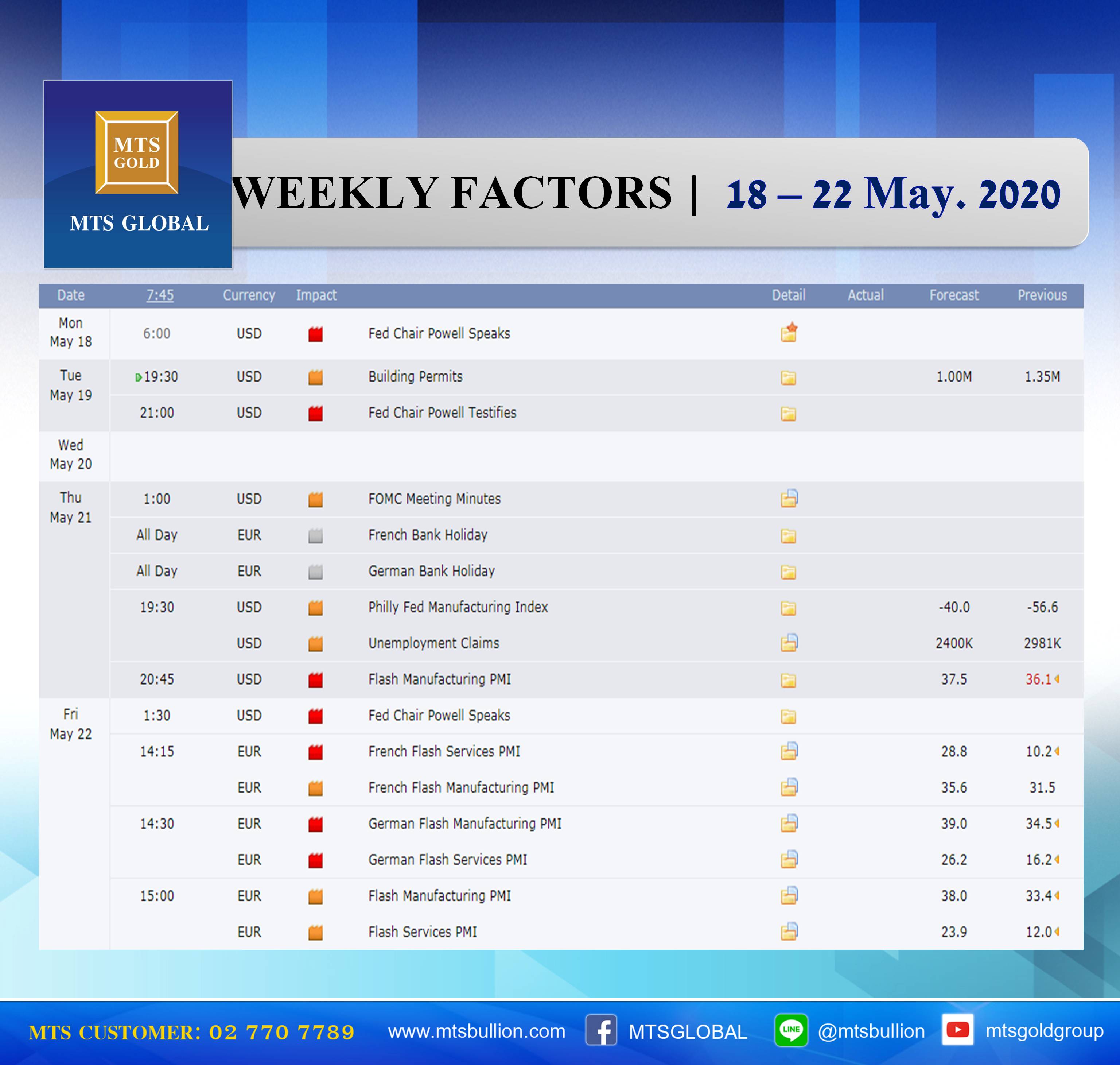Click @mtsbullion LINE account text
This screenshot has width=1120, height=1065.
871,1031
